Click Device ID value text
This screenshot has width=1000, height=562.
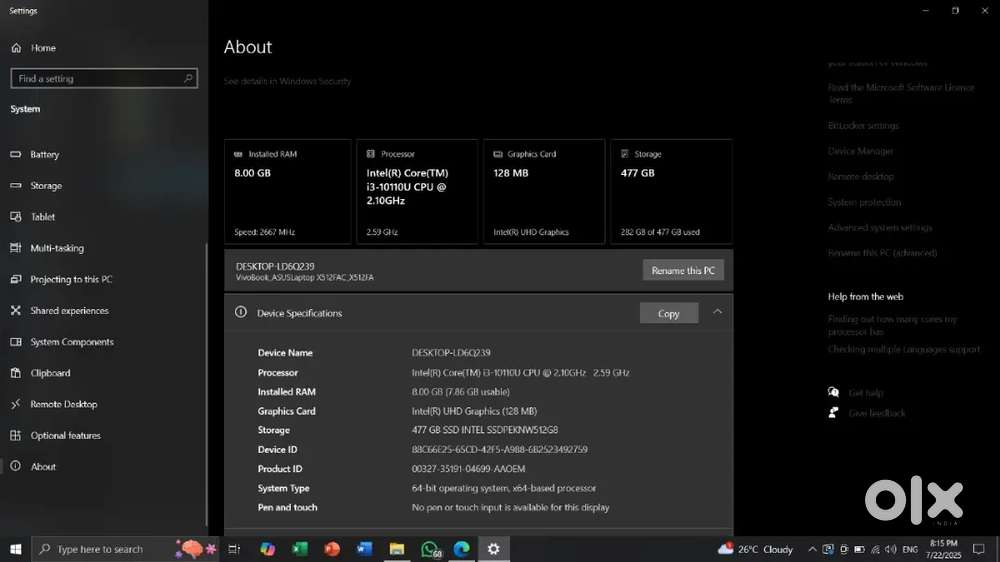tap(499, 450)
